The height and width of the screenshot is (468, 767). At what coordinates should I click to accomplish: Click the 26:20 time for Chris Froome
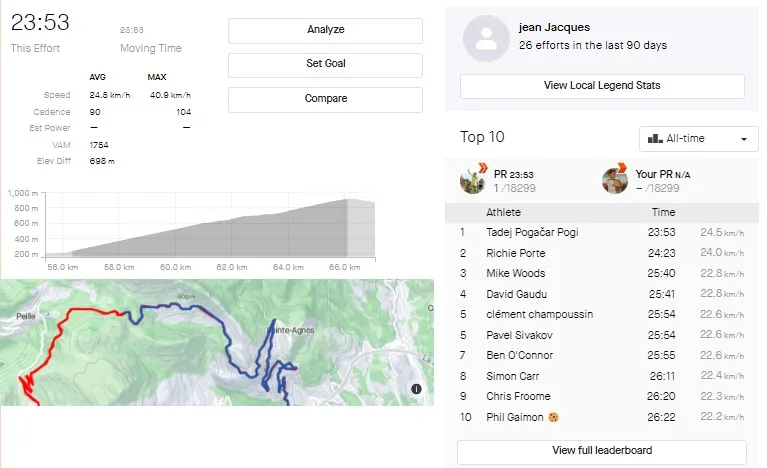[x=661, y=397]
